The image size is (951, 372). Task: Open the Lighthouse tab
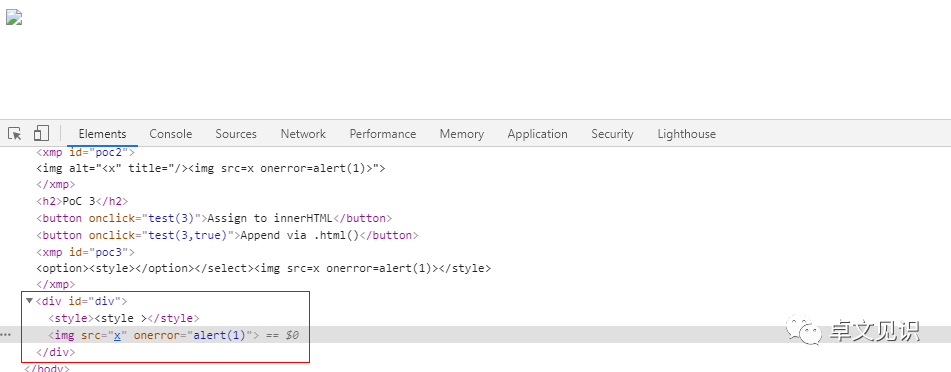687,134
